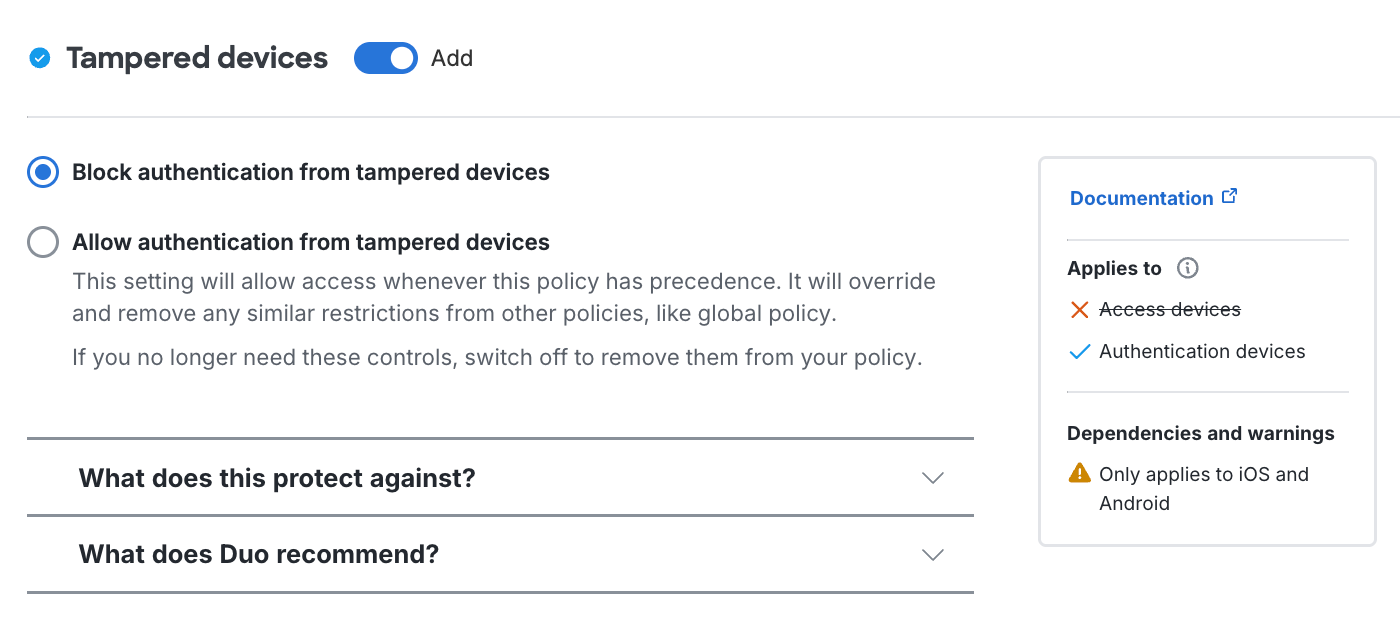This screenshot has width=1400, height=617.
Task: Click the Applies to heading
Action: coord(1113,267)
